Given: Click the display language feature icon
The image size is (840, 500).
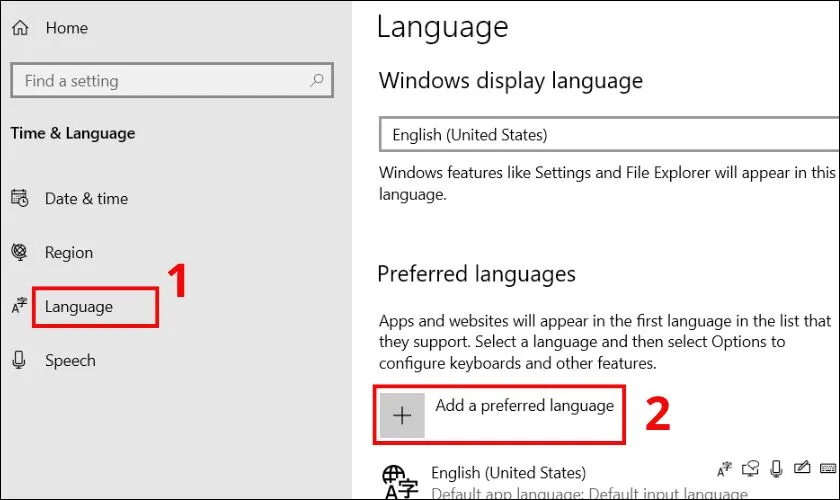Looking at the screenshot, I should point(723,468).
